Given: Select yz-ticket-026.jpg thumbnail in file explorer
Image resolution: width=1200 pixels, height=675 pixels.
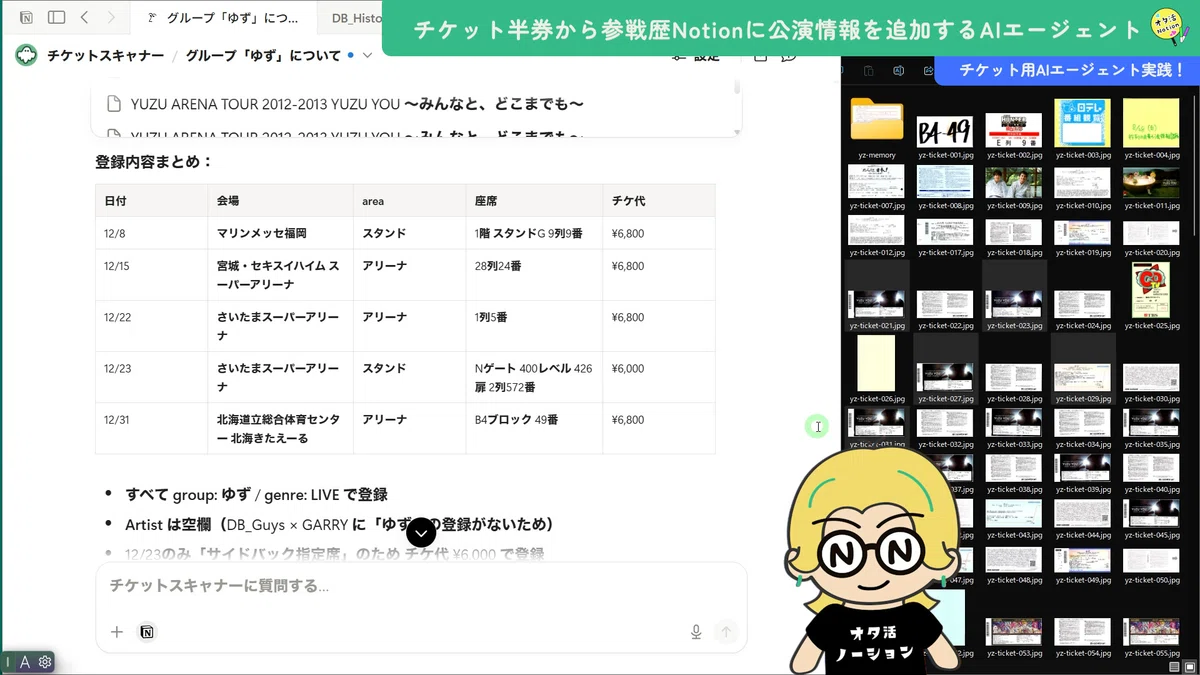Looking at the screenshot, I should 876,362.
